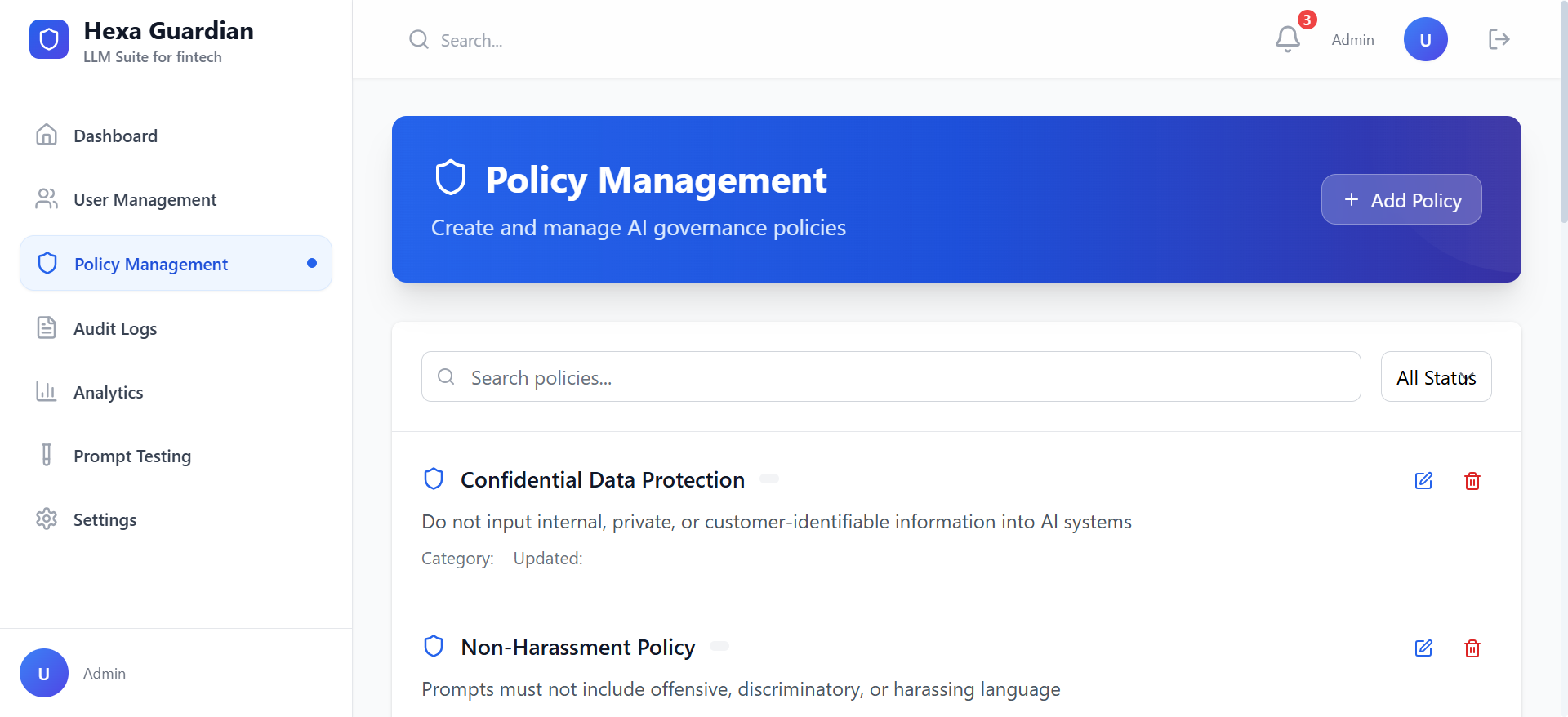Click the logout icon in header

click(1499, 39)
